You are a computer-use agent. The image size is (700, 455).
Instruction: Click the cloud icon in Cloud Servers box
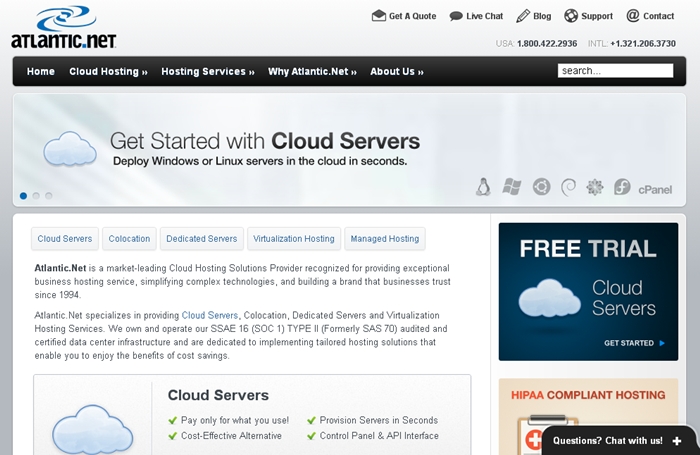[92, 429]
